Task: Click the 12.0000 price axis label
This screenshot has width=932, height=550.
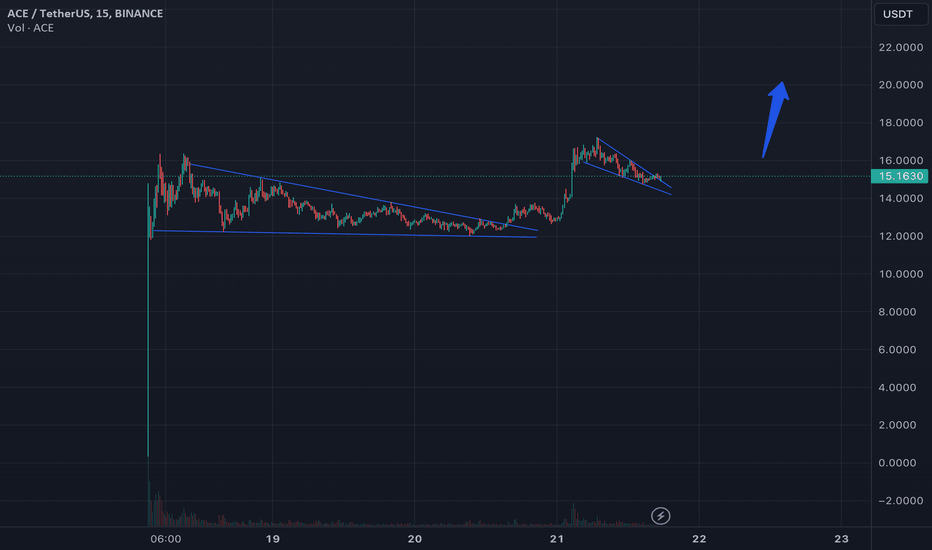Action: [x=900, y=236]
